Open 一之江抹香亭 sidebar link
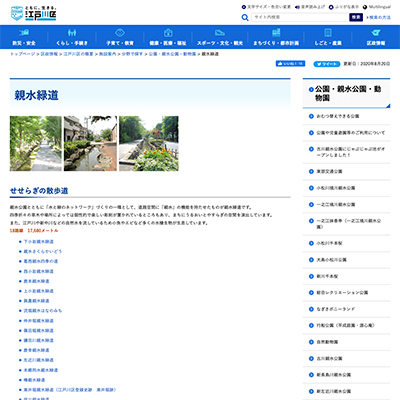The width and height of the screenshot is (400, 400). pos(349,224)
